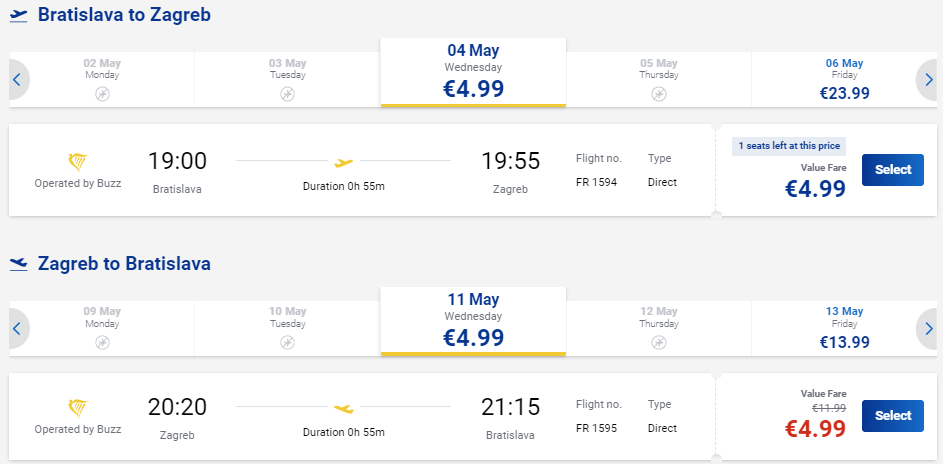Click the departing plane icon beside Bratislava to Zagreb
This screenshot has height=464, width=943.
(19, 15)
